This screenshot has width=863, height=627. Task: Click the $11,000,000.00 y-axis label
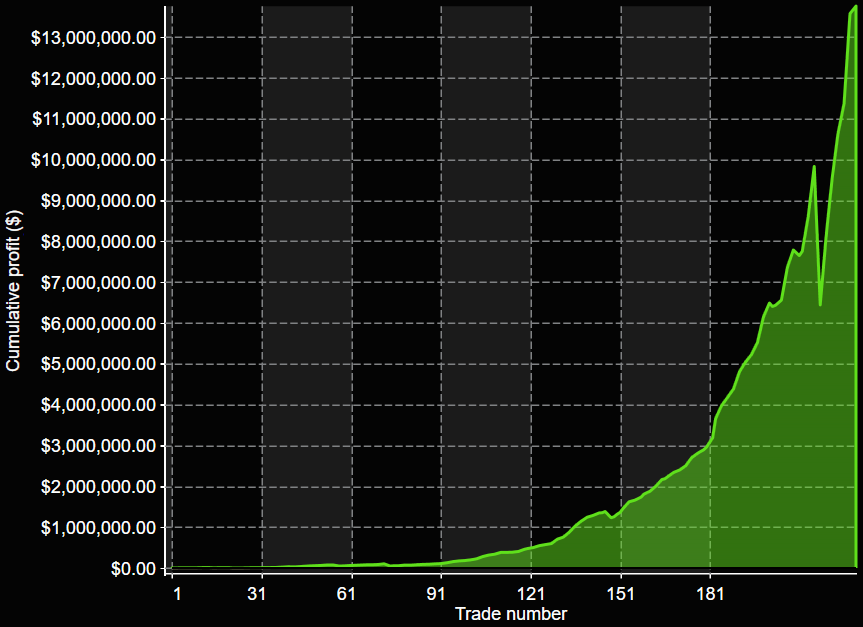[94, 119]
